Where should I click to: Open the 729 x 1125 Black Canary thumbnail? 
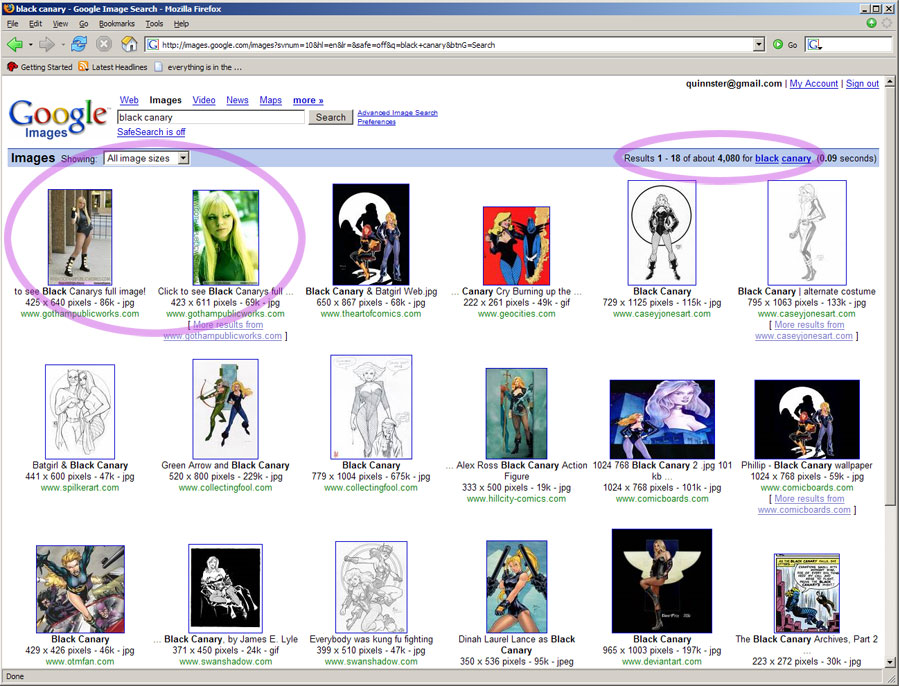(662, 232)
